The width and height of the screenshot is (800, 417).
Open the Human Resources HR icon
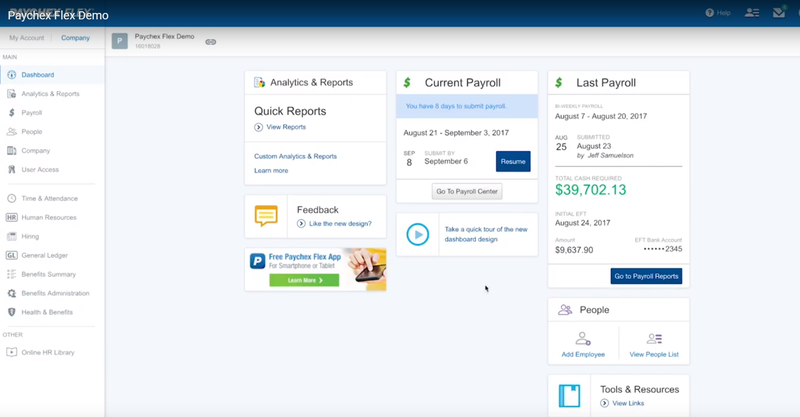click(11, 217)
